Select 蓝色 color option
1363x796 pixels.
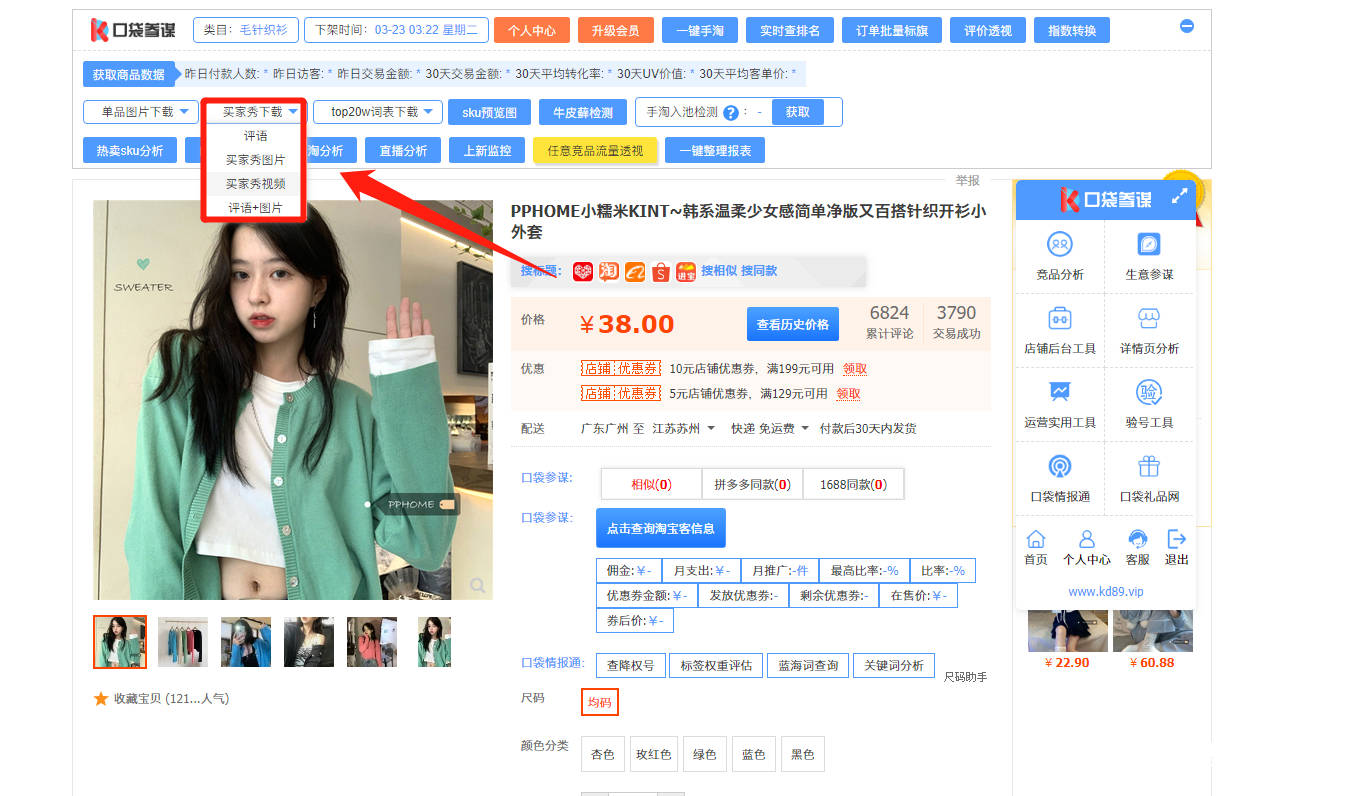753,754
